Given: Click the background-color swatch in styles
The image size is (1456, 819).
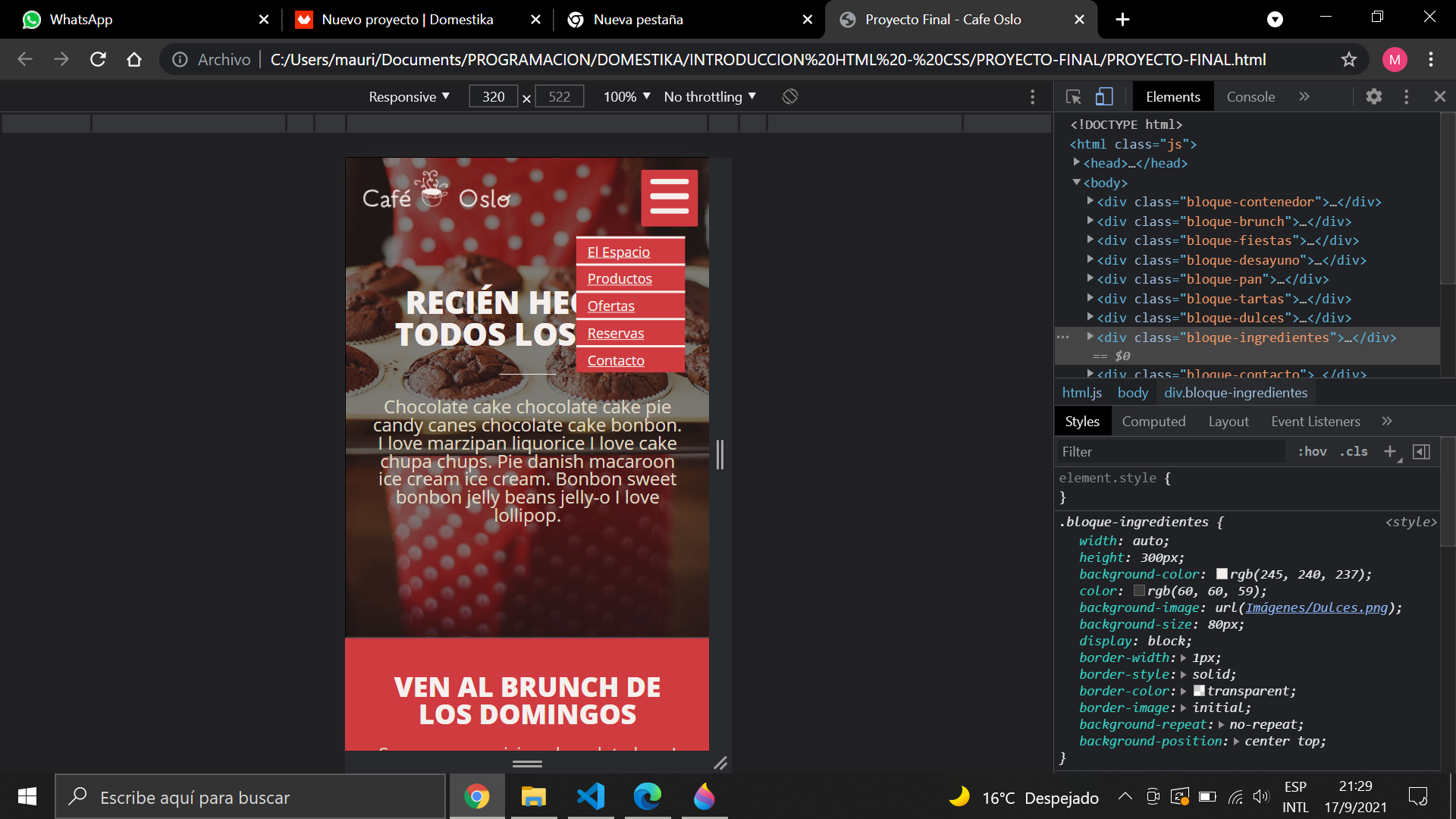Looking at the screenshot, I should tap(1222, 575).
